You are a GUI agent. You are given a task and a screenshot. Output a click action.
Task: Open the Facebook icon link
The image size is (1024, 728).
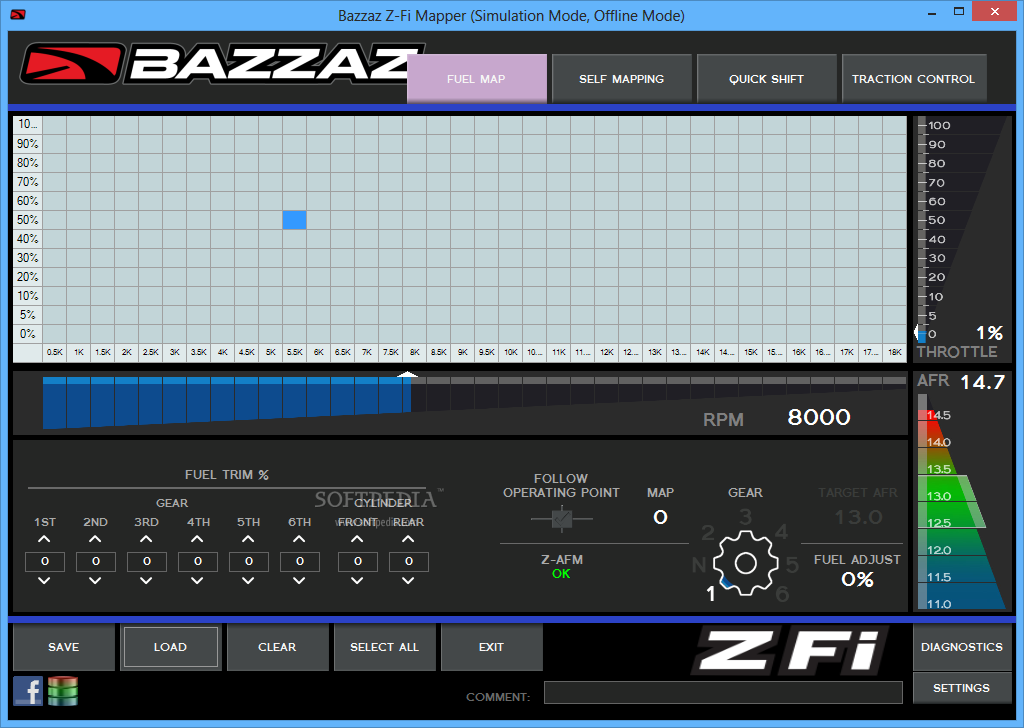click(x=28, y=691)
